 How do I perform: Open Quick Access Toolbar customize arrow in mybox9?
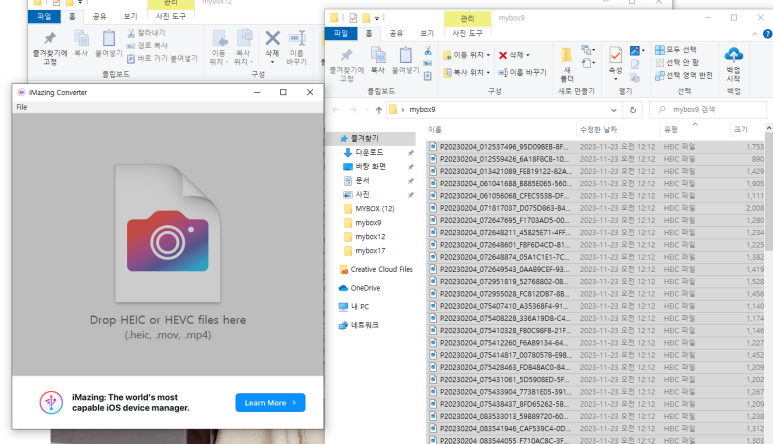click(377, 18)
